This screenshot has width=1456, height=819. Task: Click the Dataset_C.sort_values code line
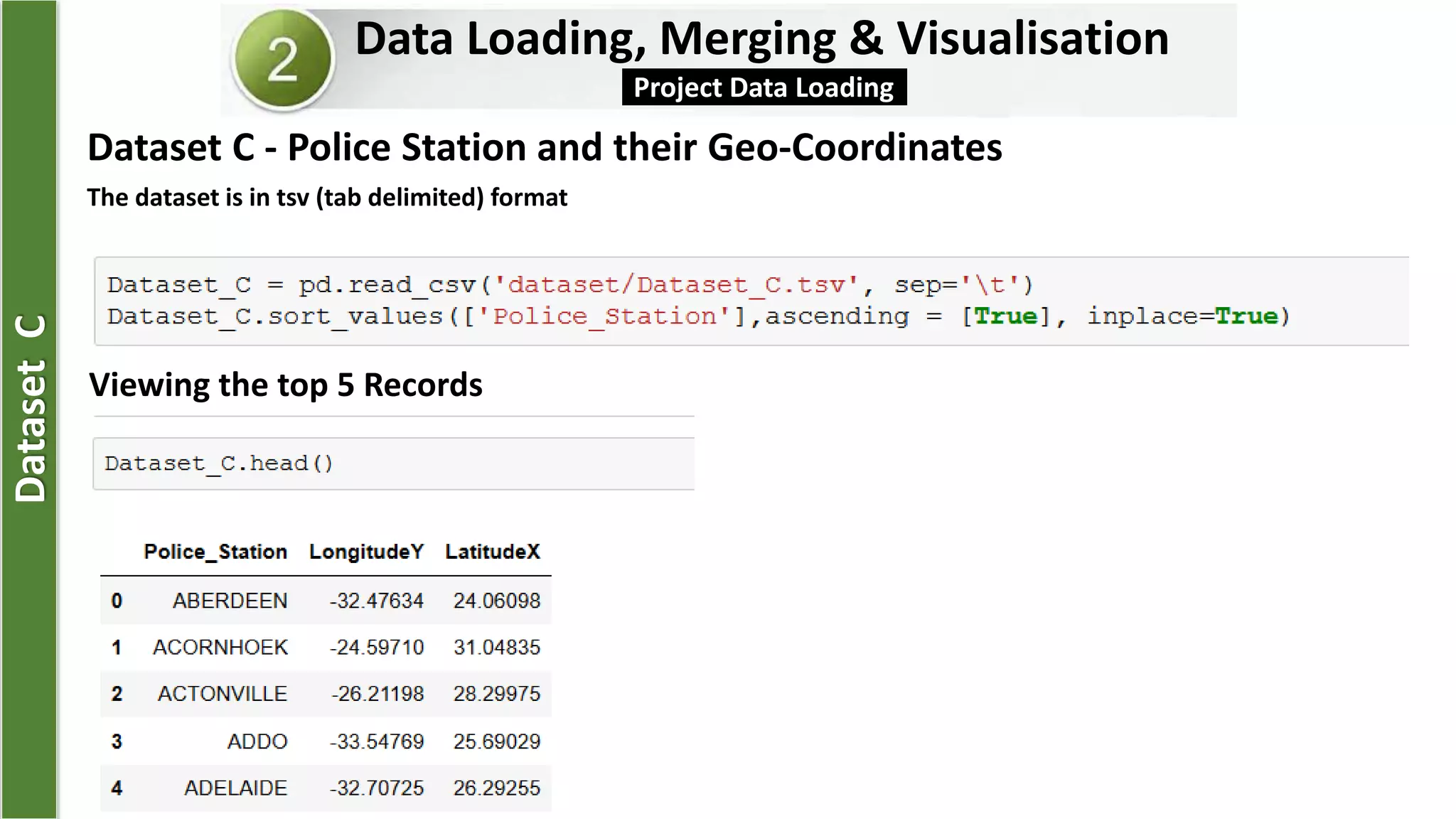(x=698, y=316)
